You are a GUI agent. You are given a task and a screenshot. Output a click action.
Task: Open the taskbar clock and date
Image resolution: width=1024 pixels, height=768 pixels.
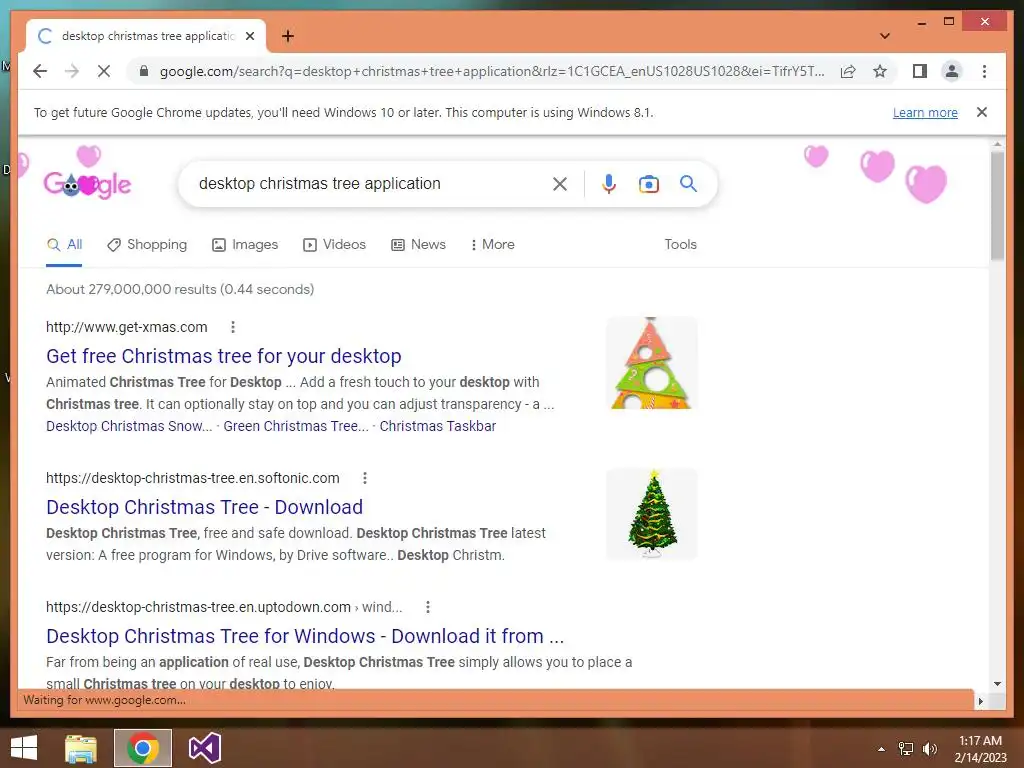[x=980, y=749]
